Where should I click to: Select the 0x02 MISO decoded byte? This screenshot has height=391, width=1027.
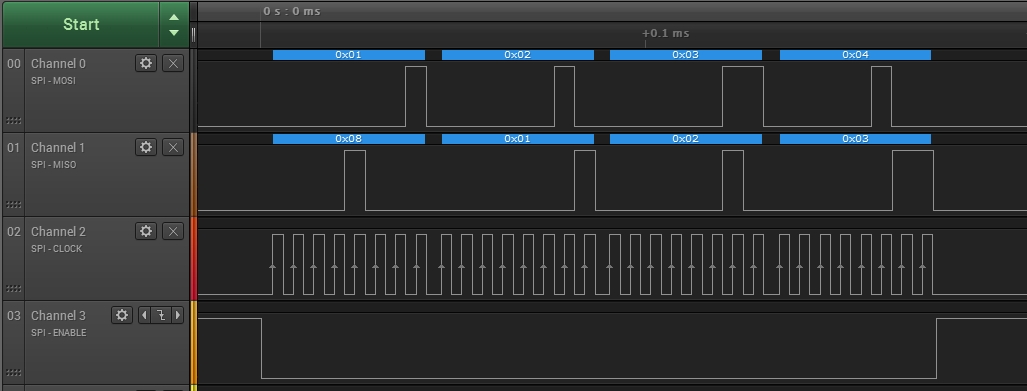click(x=686, y=139)
